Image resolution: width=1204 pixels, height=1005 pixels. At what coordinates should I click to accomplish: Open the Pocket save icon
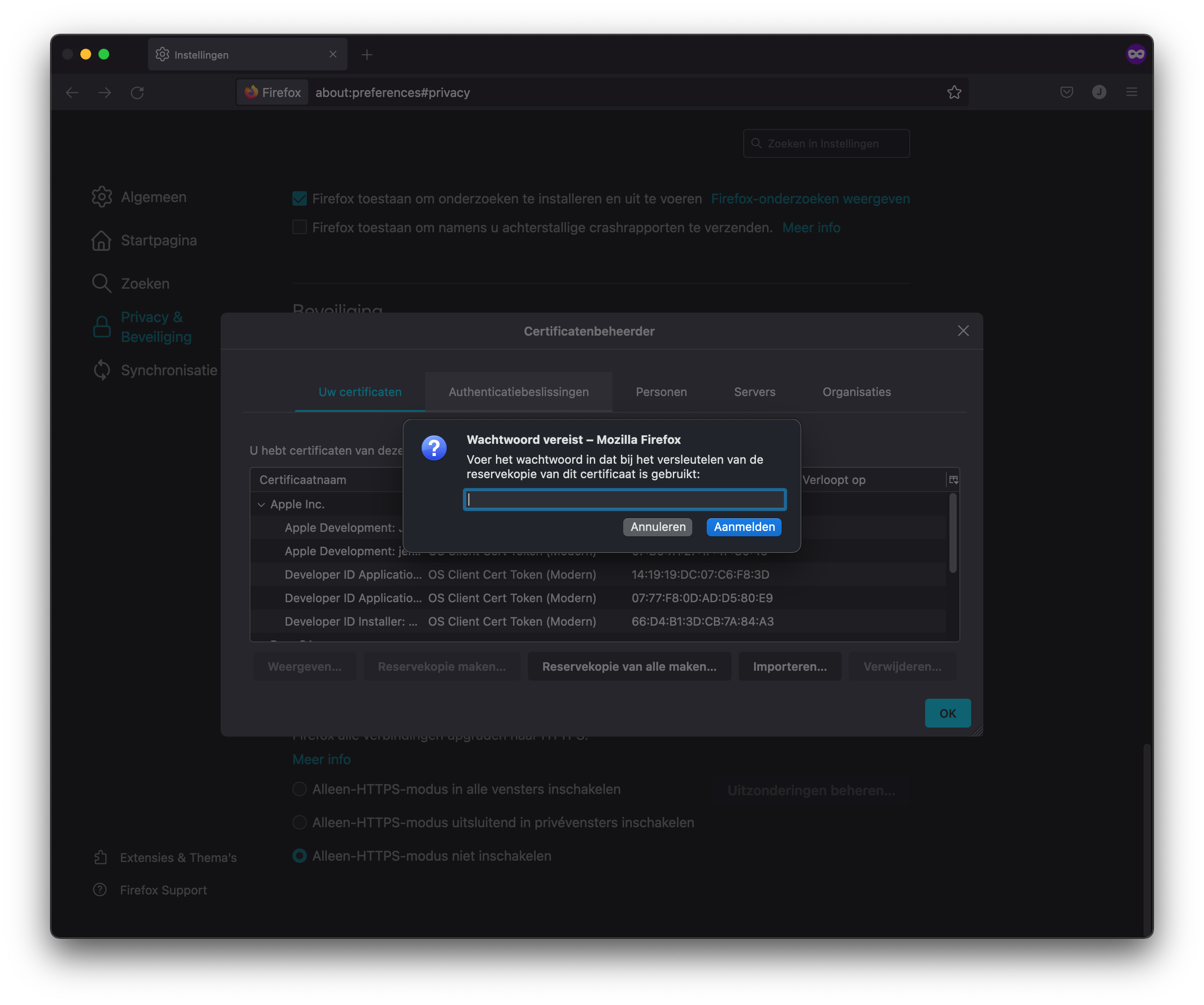[1066, 92]
